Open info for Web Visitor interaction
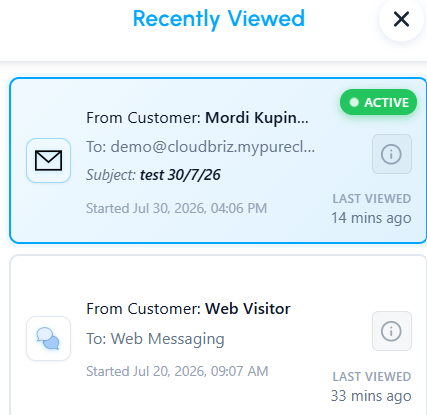Screen dimensions: 427x415 [x=392, y=331]
